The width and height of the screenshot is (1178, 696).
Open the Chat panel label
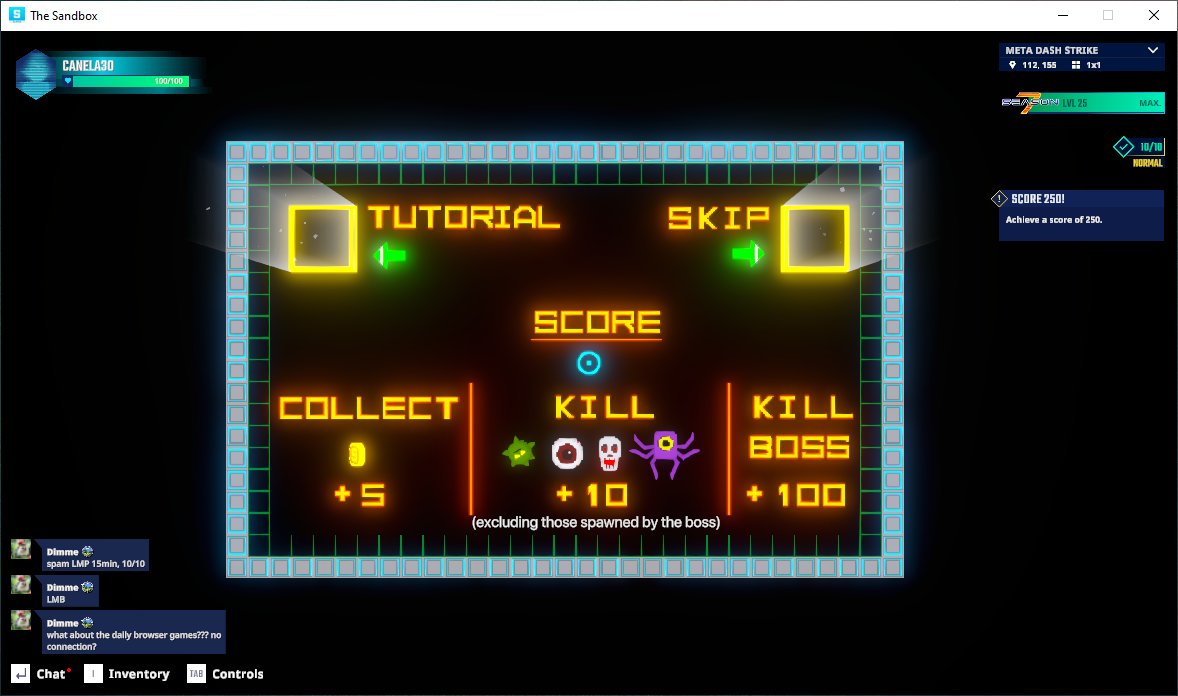pyautogui.click(x=51, y=674)
